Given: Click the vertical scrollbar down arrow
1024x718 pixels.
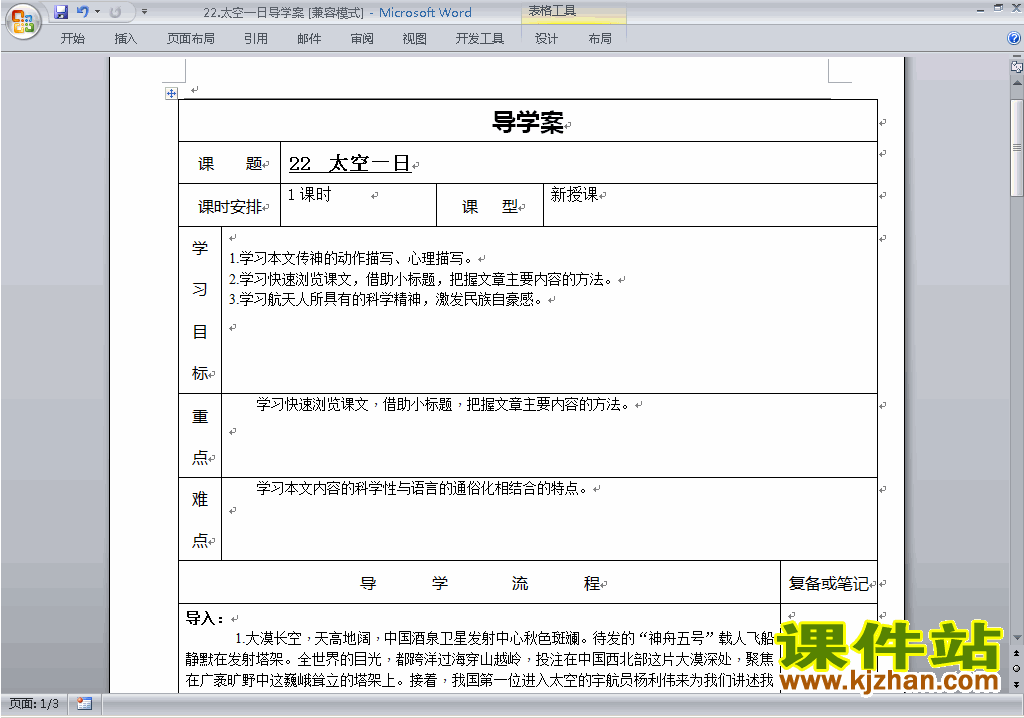Looking at the screenshot, I should [1017, 638].
